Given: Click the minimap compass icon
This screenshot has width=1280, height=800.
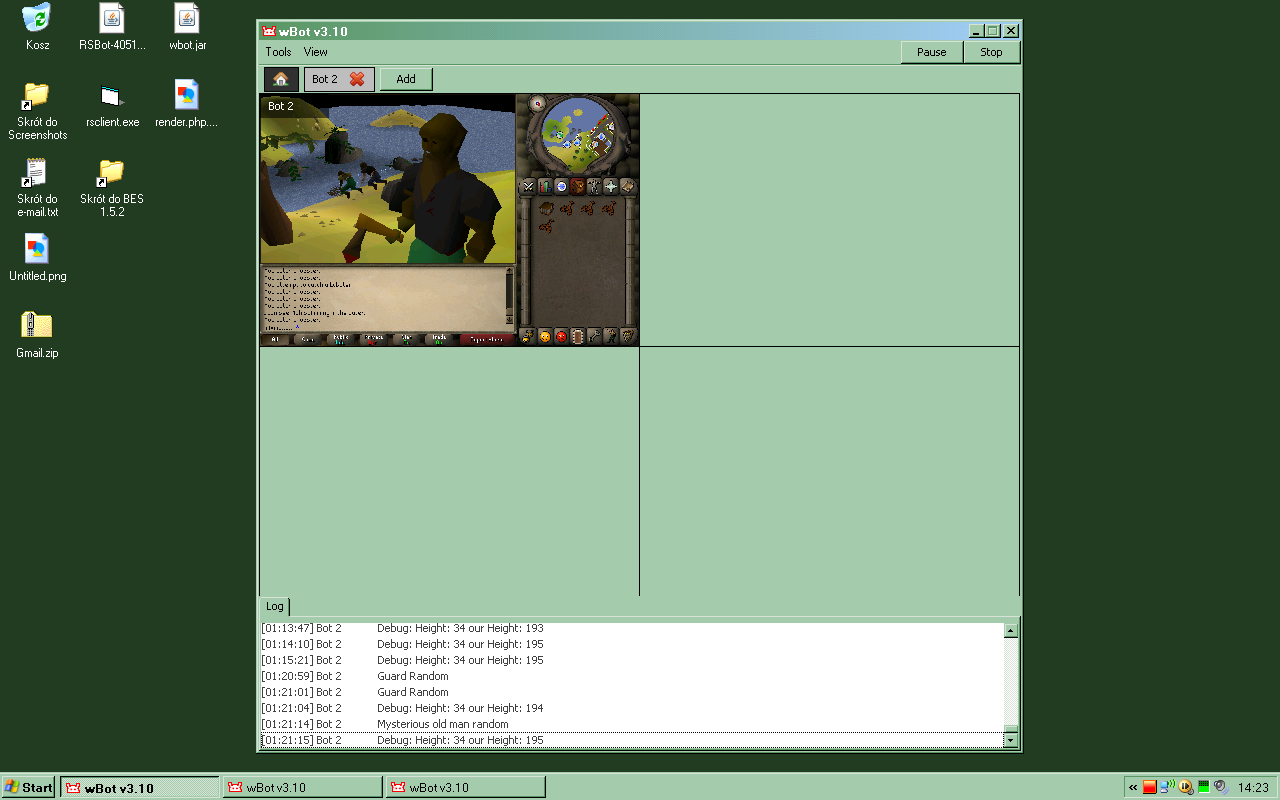Looking at the screenshot, I should (x=537, y=104).
